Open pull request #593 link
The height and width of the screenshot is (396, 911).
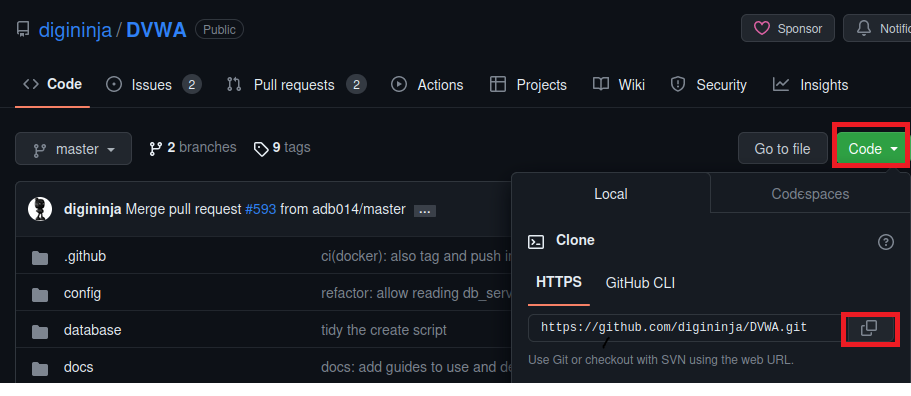tap(260, 209)
